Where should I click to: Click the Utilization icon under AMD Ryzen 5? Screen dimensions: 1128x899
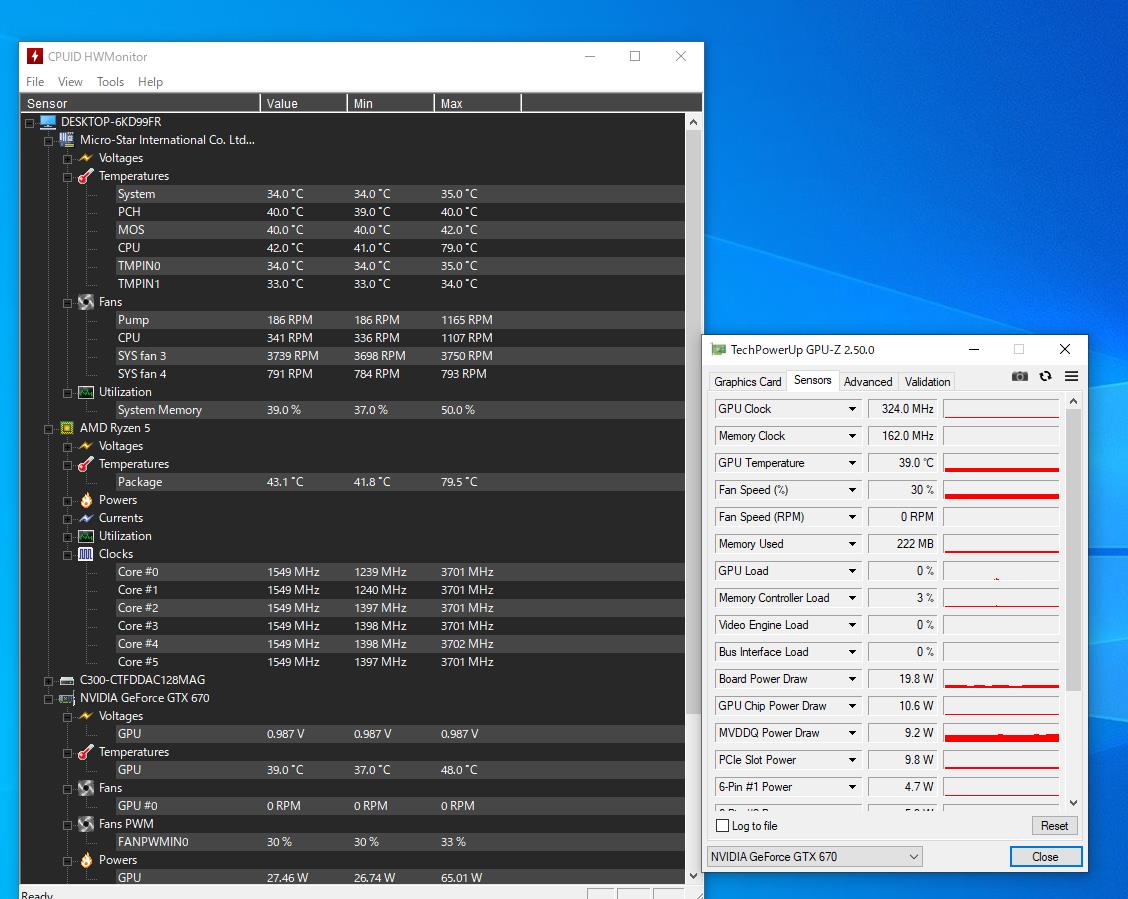coord(86,536)
